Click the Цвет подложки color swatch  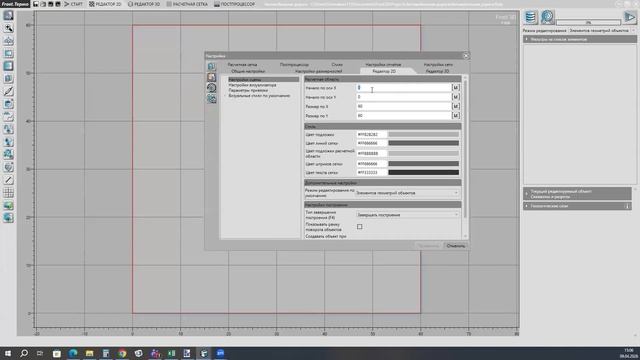click(423, 134)
